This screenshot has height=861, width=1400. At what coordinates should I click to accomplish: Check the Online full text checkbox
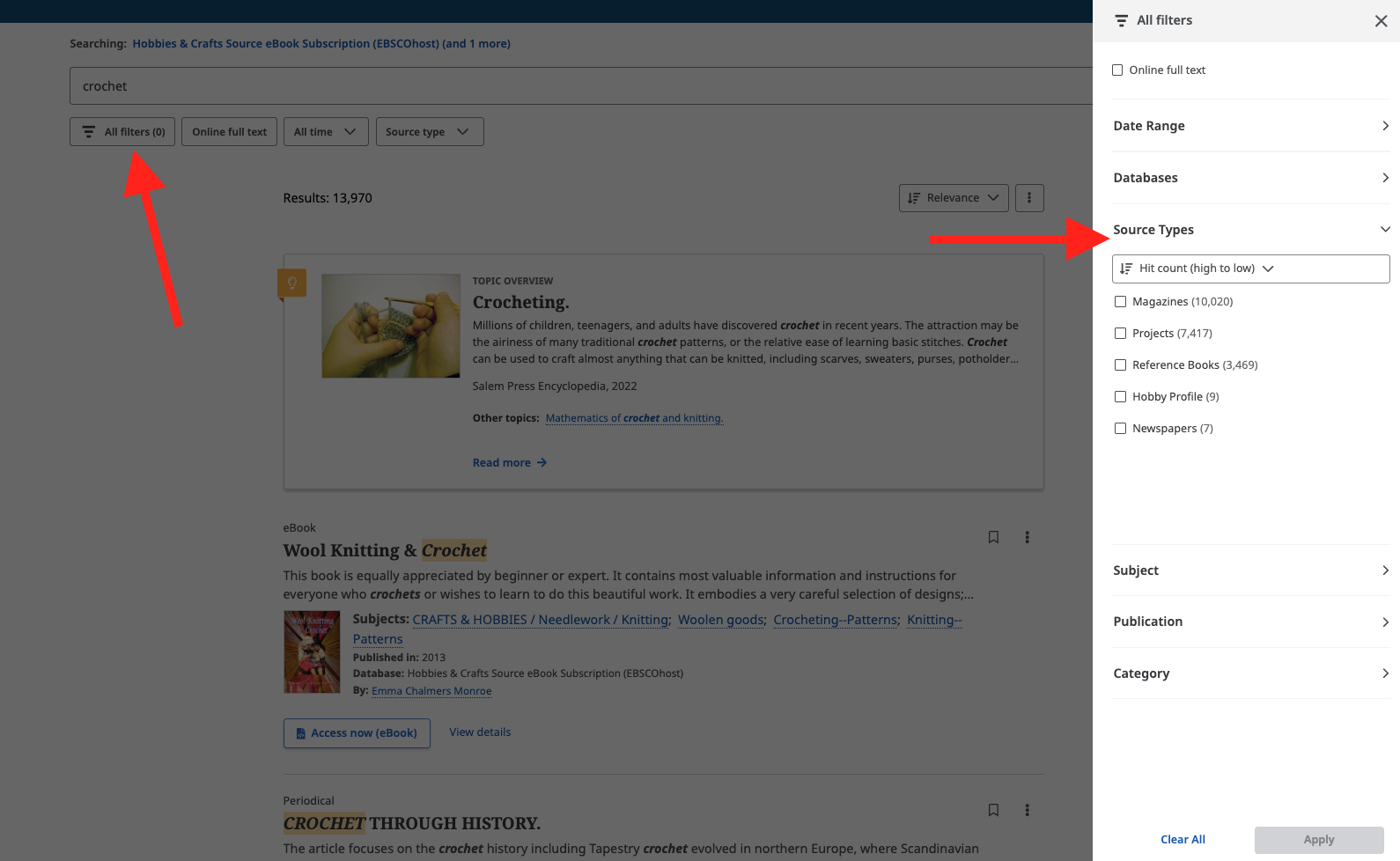1117,70
